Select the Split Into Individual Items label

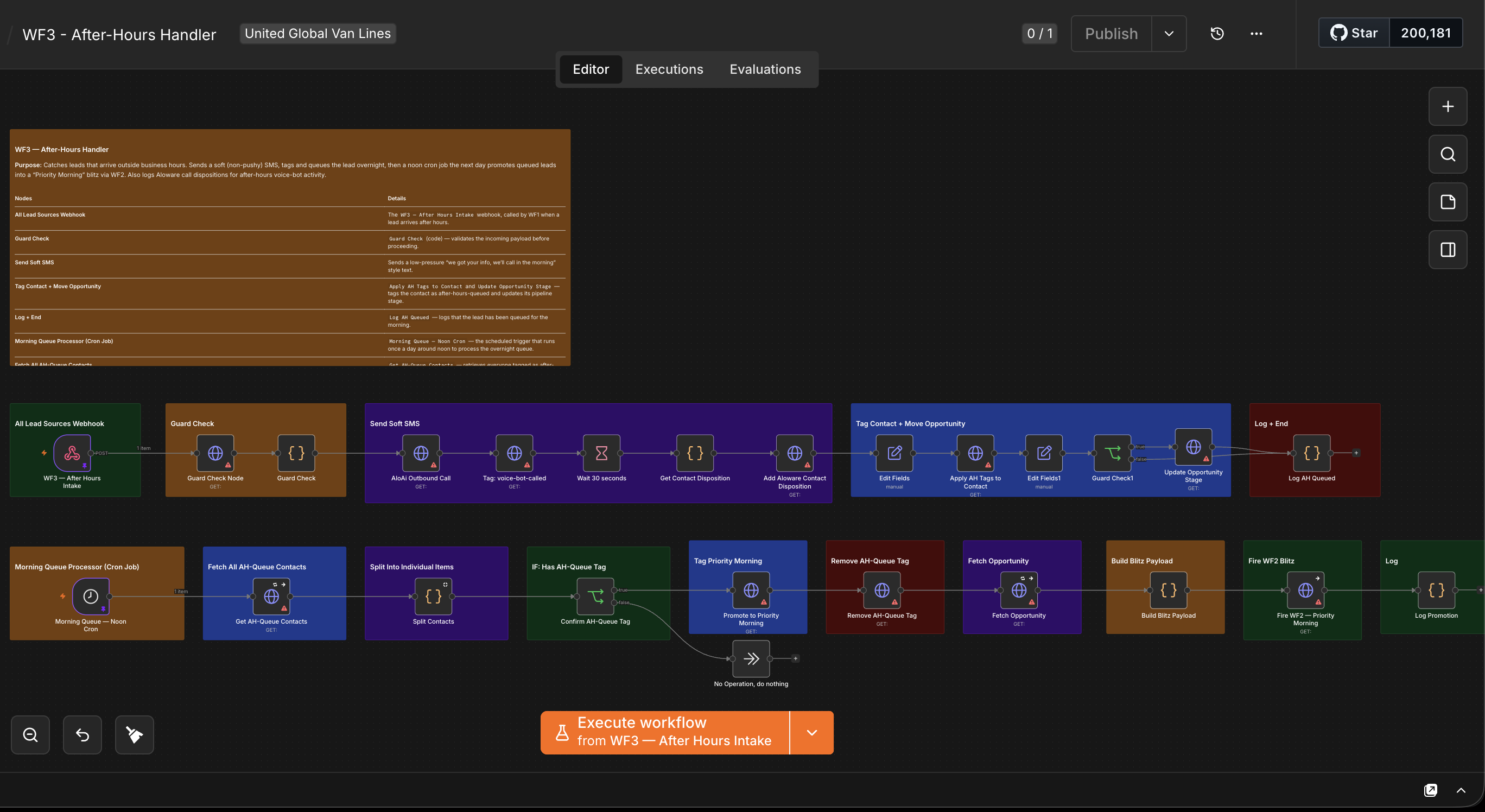click(x=411, y=567)
